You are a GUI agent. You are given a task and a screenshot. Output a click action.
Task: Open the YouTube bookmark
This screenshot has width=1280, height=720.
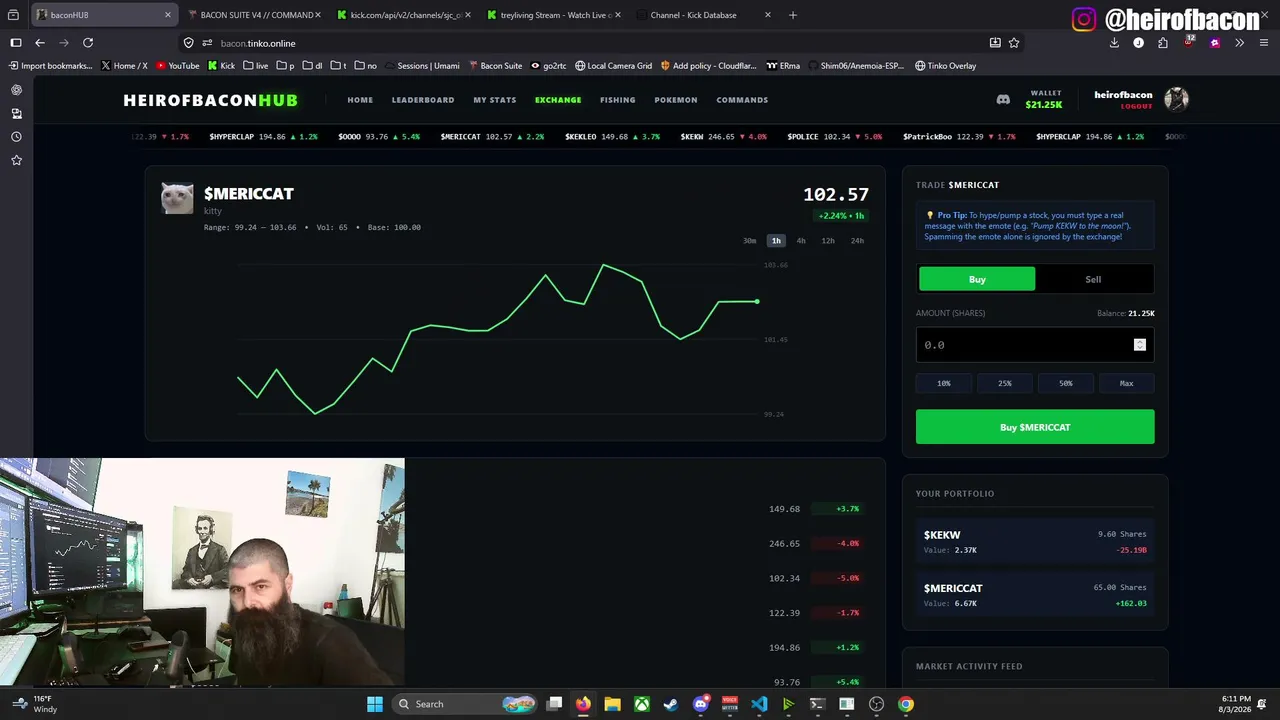click(177, 66)
